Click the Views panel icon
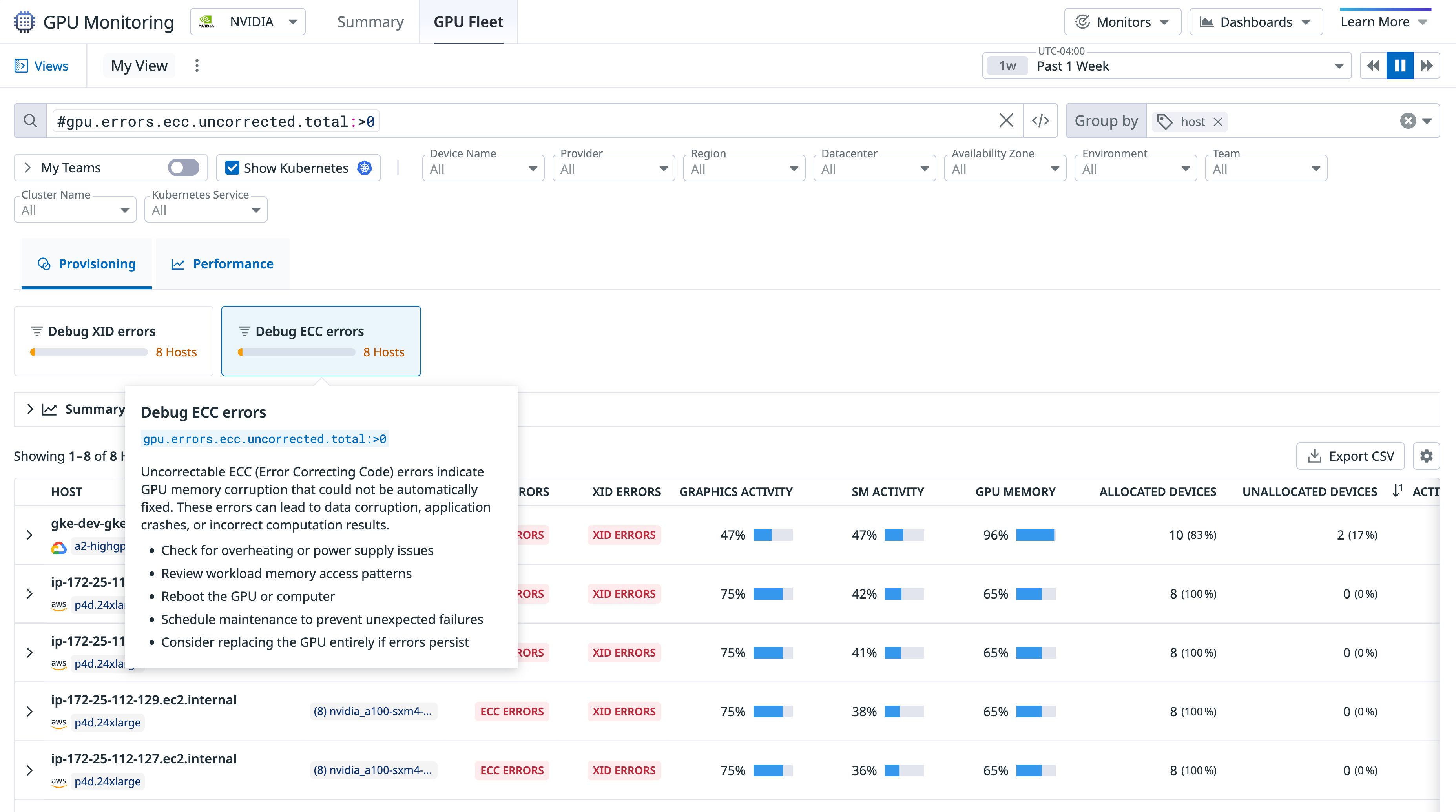The height and width of the screenshot is (812, 1456). [22, 65]
